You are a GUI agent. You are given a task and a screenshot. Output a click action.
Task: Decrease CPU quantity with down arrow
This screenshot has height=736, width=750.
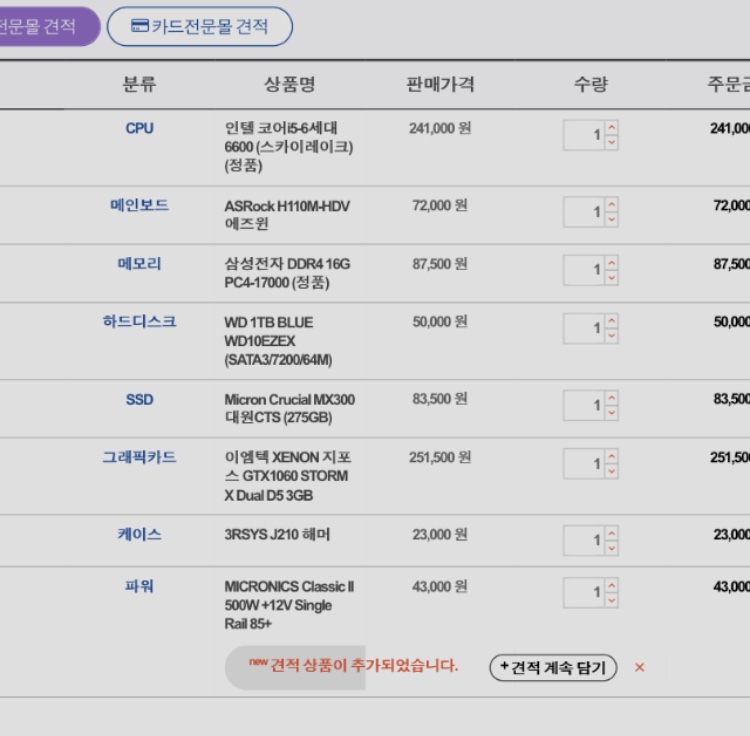pos(612,142)
